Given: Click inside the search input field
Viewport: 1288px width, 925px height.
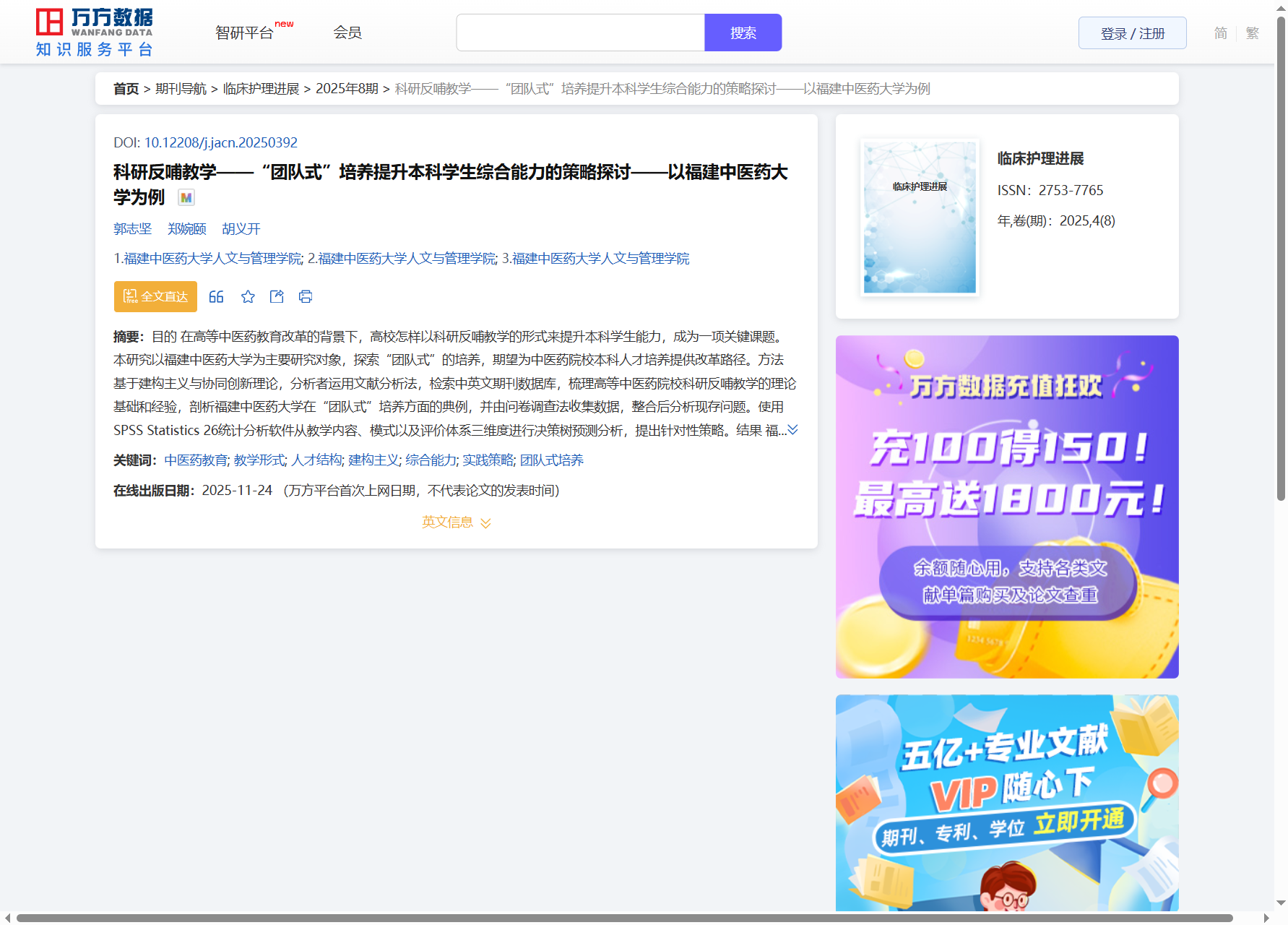Looking at the screenshot, I should click(580, 33).
